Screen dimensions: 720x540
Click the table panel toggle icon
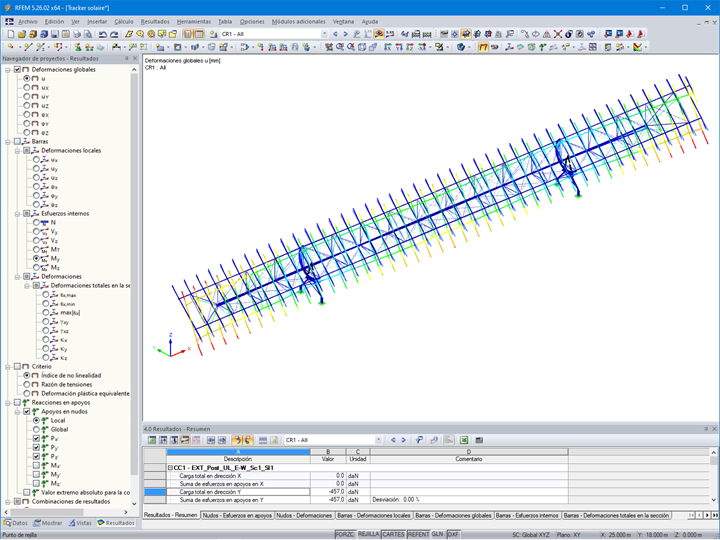click(x=199, y=34)
